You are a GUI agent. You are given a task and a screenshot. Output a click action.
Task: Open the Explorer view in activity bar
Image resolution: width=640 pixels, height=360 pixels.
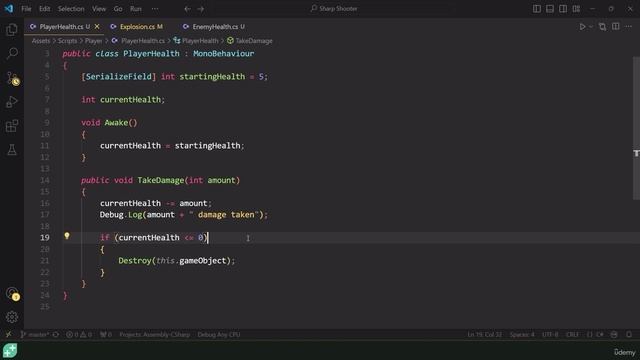pos(12,29)
